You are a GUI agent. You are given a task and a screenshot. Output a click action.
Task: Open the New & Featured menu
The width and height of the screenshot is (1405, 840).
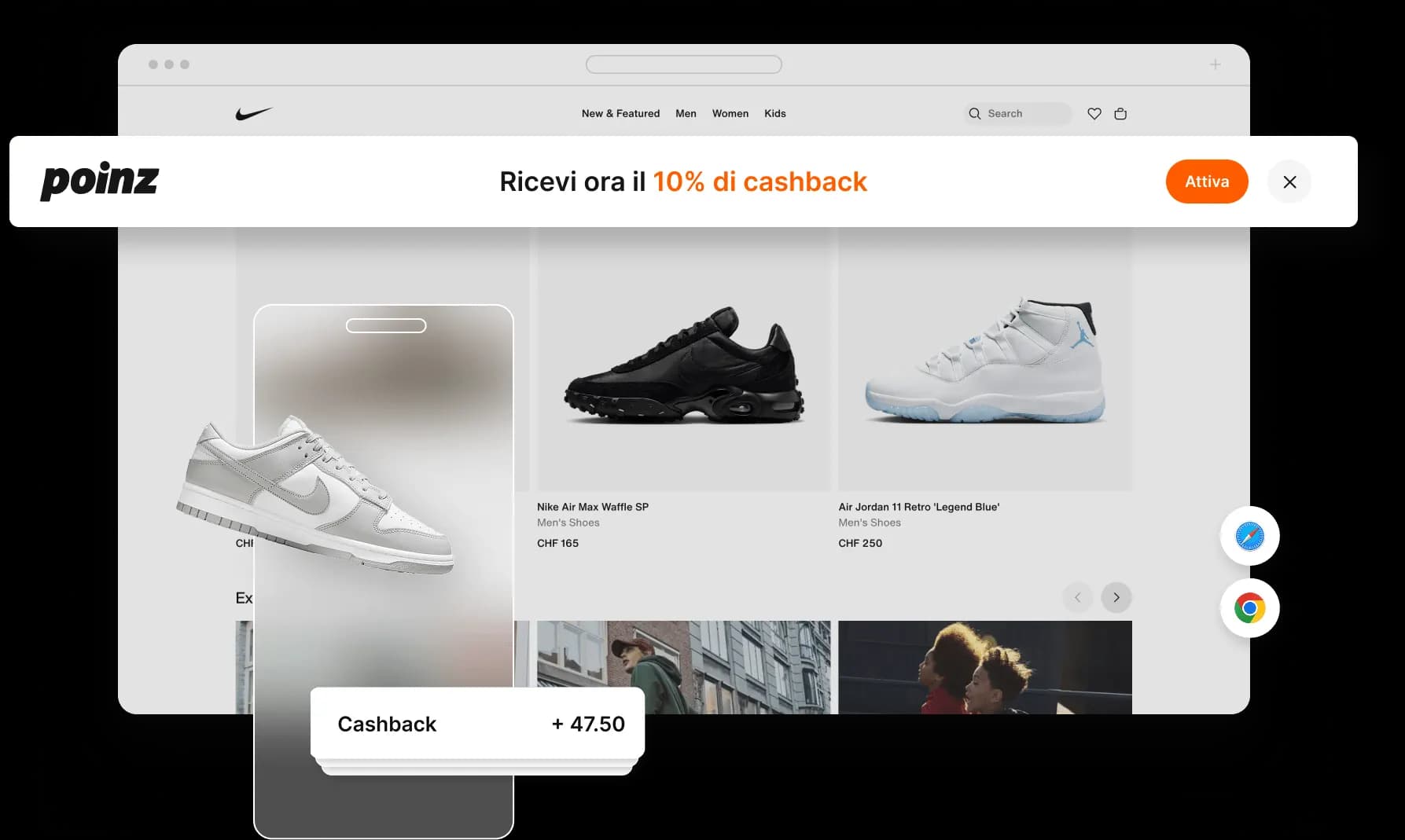coord(620,114)
